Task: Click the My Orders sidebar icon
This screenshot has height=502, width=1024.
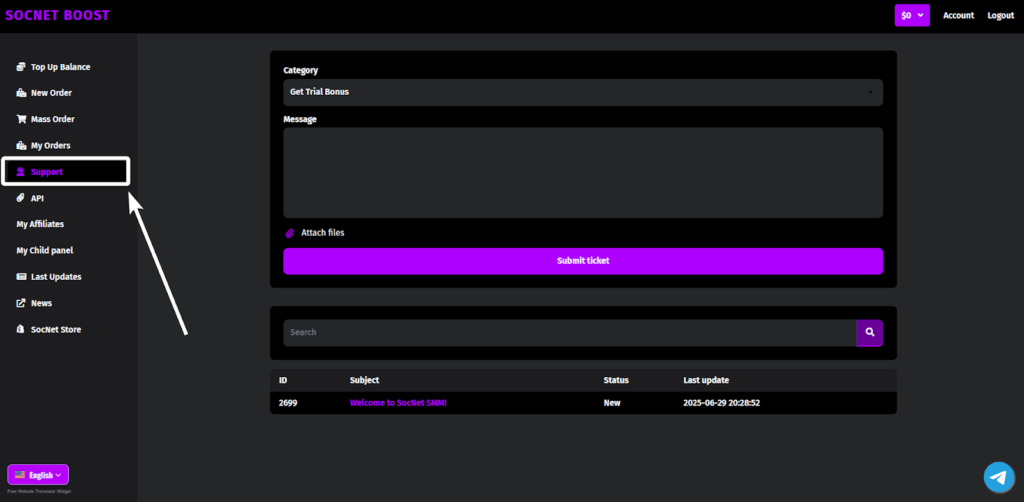Action: [x=21, y=146]
